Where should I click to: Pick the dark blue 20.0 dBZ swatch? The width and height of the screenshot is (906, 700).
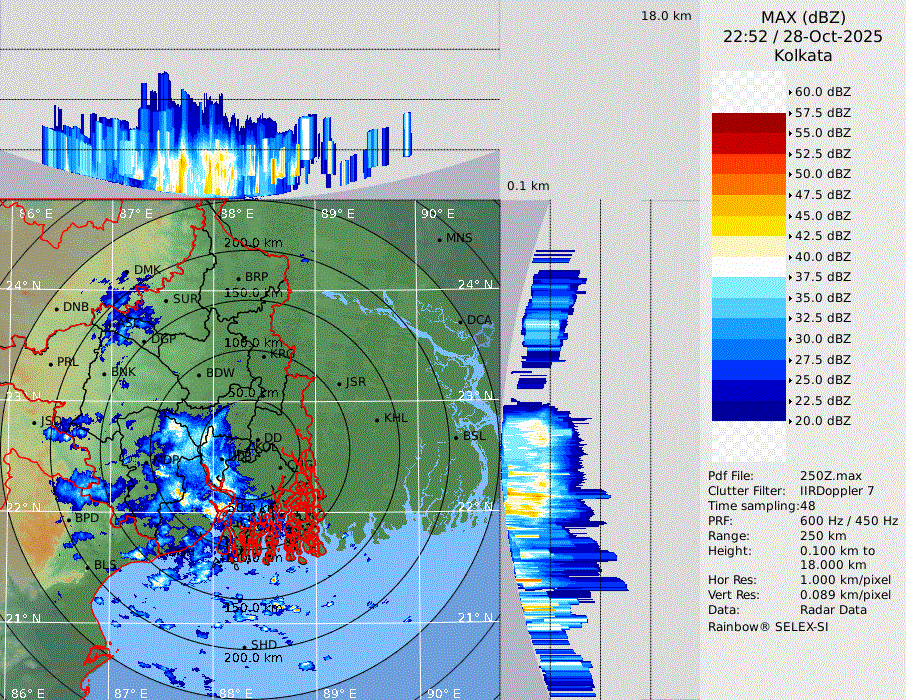(x=748, y=411)
